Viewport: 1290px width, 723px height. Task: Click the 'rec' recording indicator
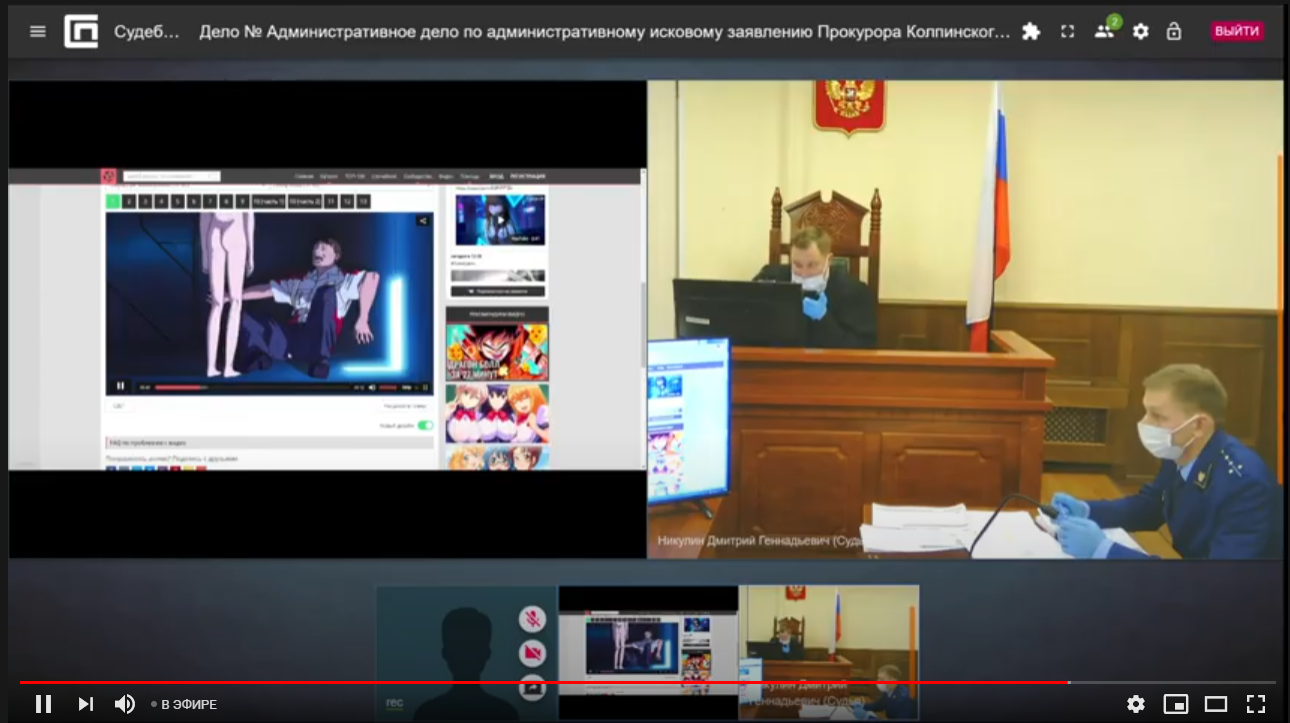click(394, 702)
